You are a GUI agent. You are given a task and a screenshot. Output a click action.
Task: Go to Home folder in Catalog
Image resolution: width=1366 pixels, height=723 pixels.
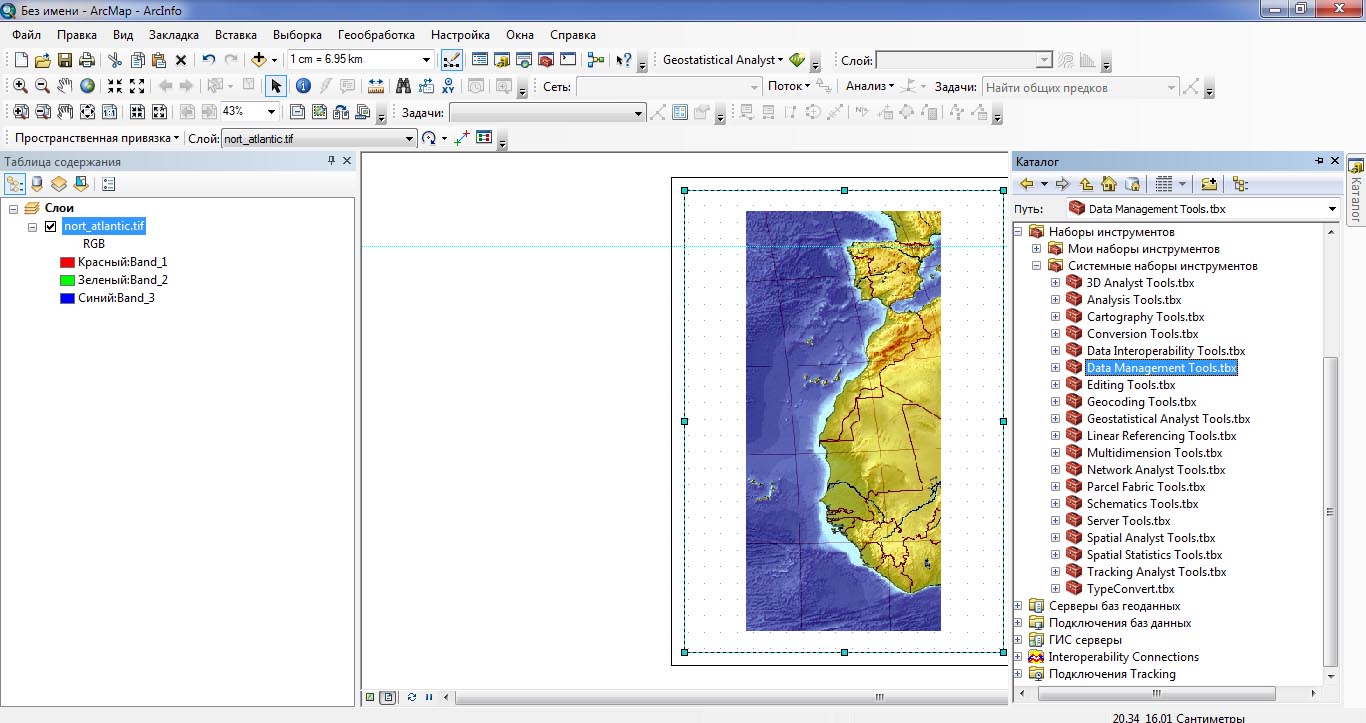1109,184
